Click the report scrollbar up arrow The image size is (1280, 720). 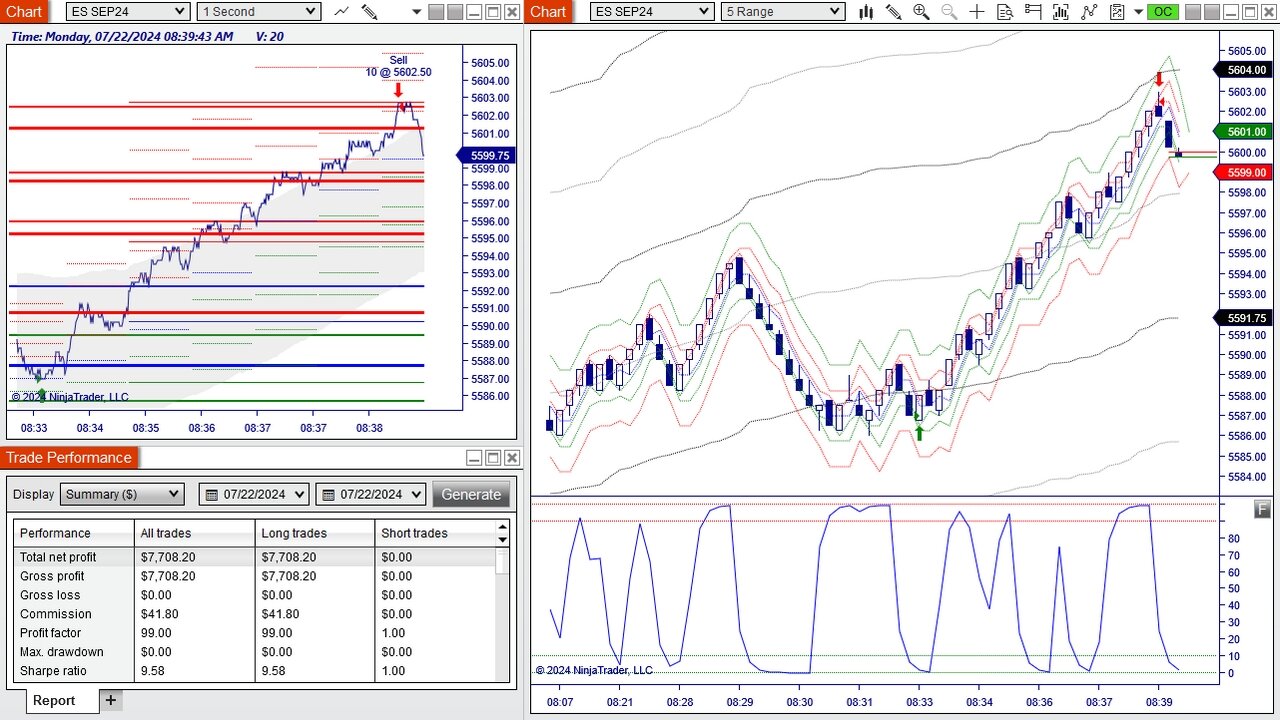503,527
